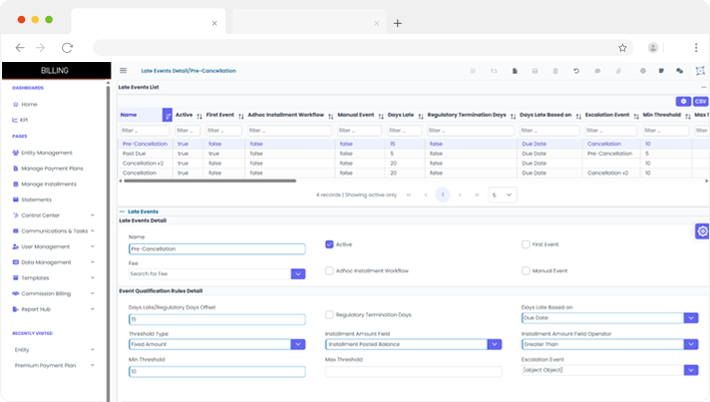The height and width of the screenshot is (402, 710).
Task: Click the Min Threshold input field
Action: (x=217, y=372)
